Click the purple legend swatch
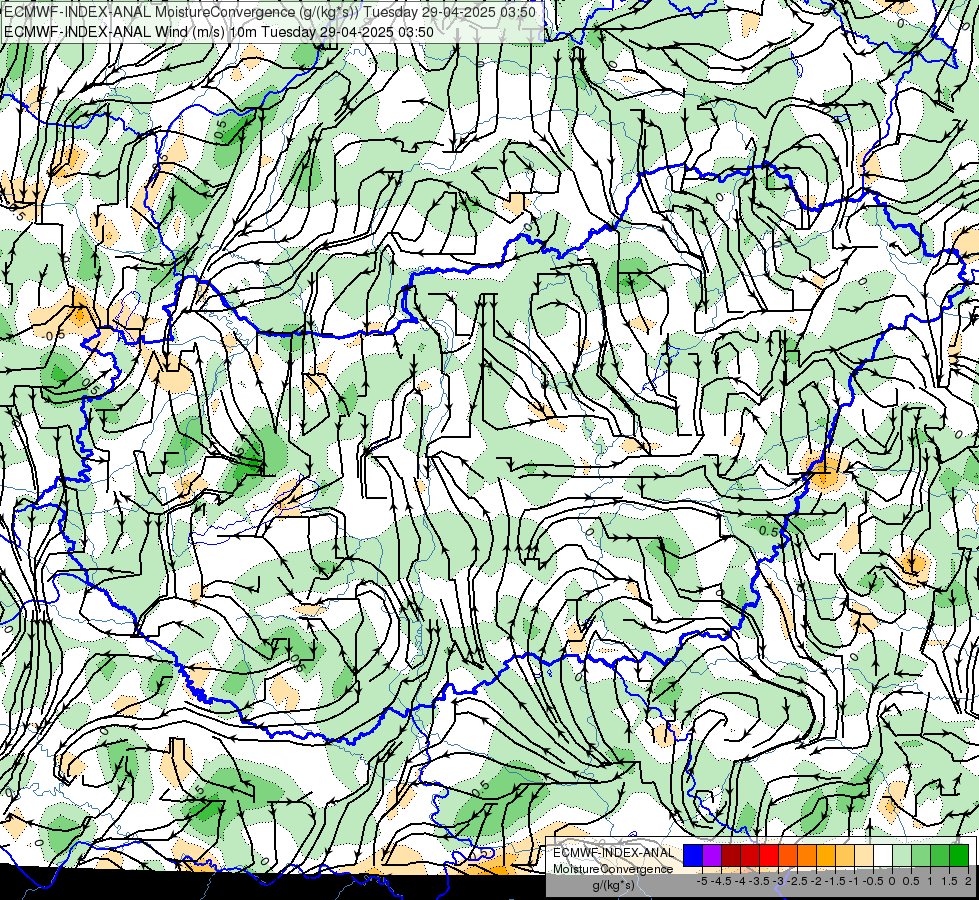979x900 pixels. click(712, 855)
